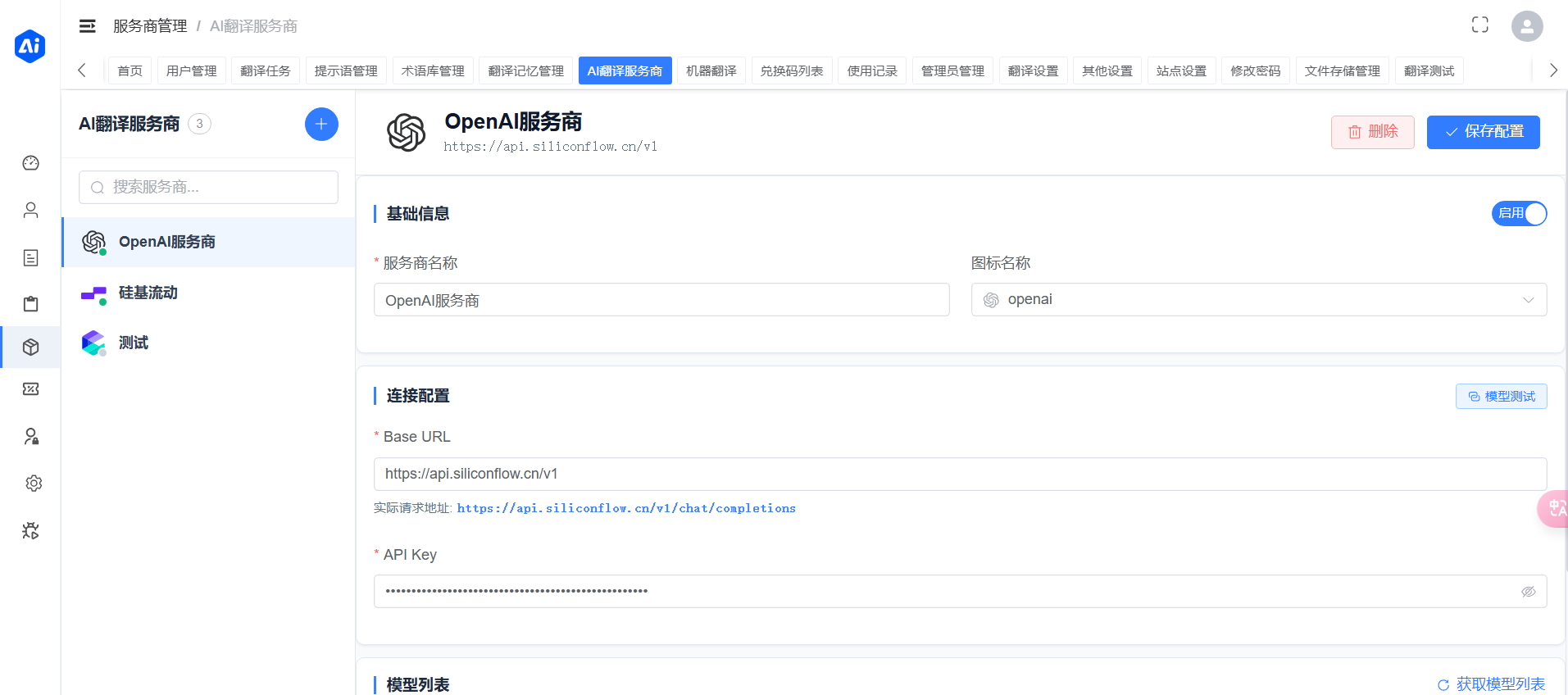Viewport: 1568px width, 695px height.
Task: Open the bug debug icon in sidebar
Action: (x=30, y=531)
